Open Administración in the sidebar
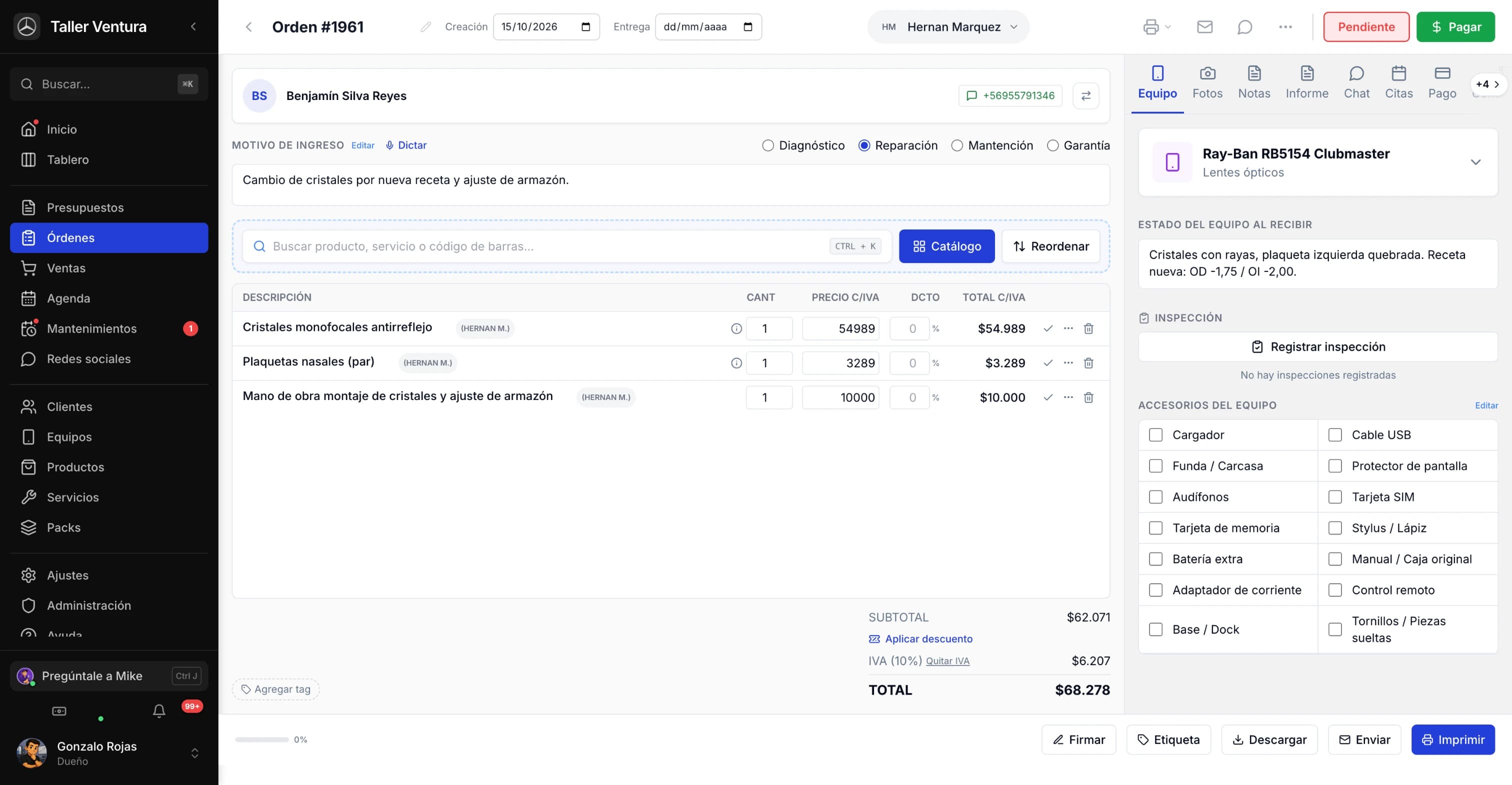The height and width of the screenshot is (785, 1512). coord(109,605)
